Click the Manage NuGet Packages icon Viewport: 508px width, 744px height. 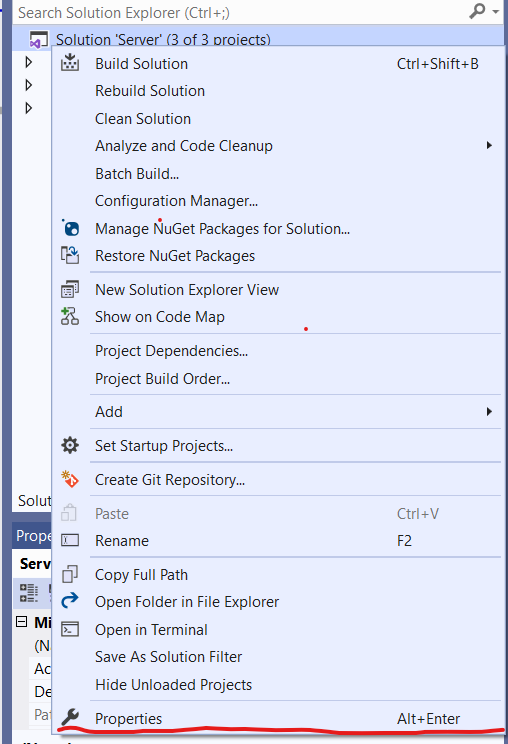coord(70,228)
